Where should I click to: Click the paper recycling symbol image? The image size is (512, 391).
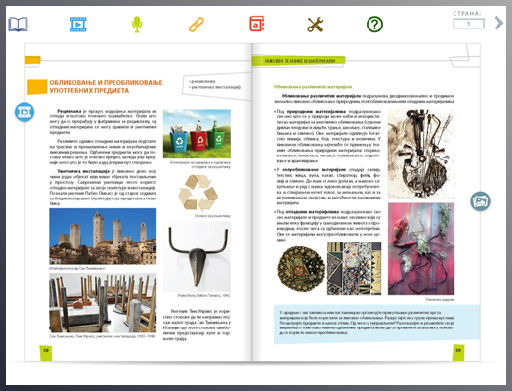198,193
